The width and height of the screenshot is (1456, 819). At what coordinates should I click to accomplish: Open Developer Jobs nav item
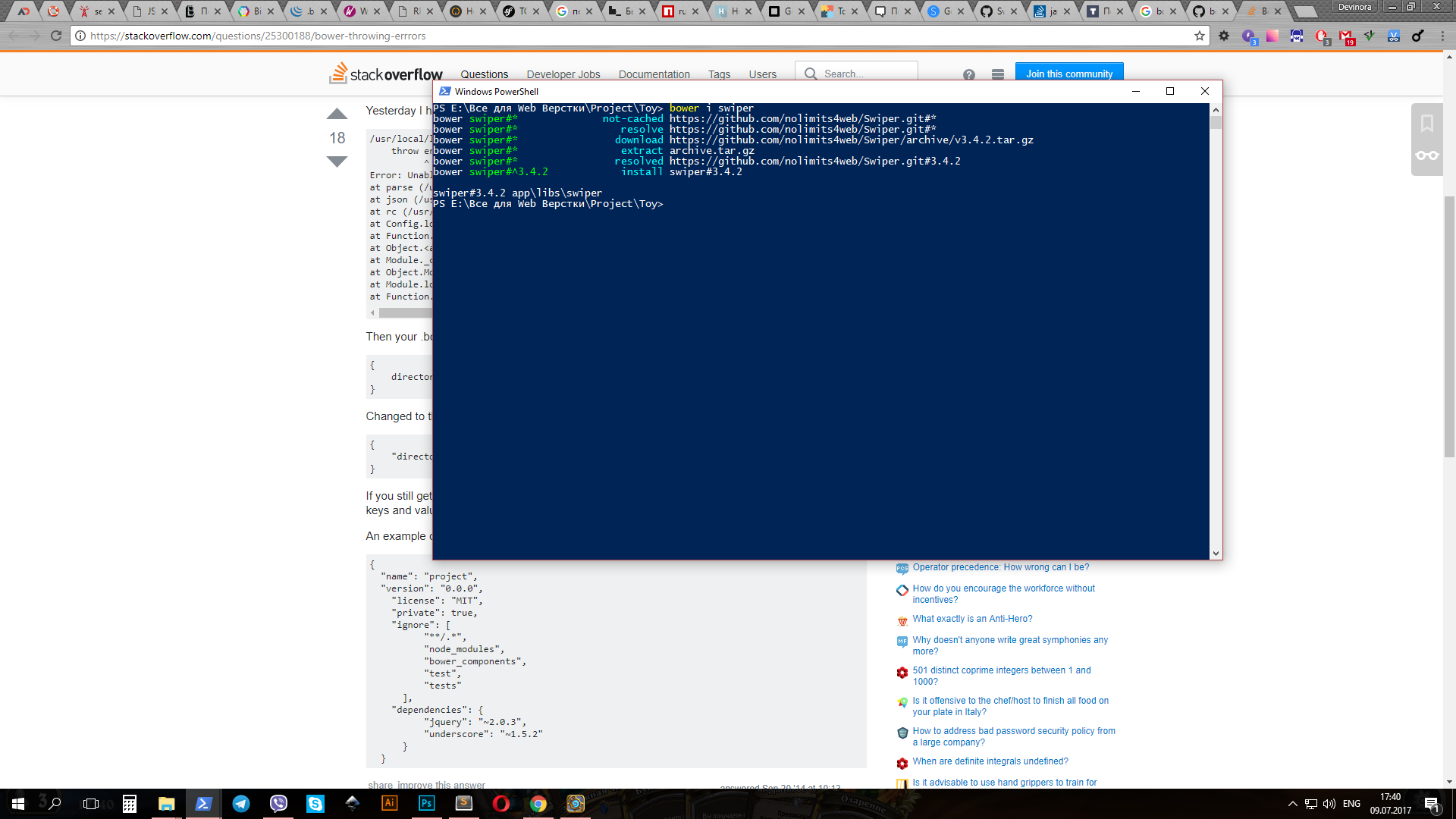[x=563, y=74]
